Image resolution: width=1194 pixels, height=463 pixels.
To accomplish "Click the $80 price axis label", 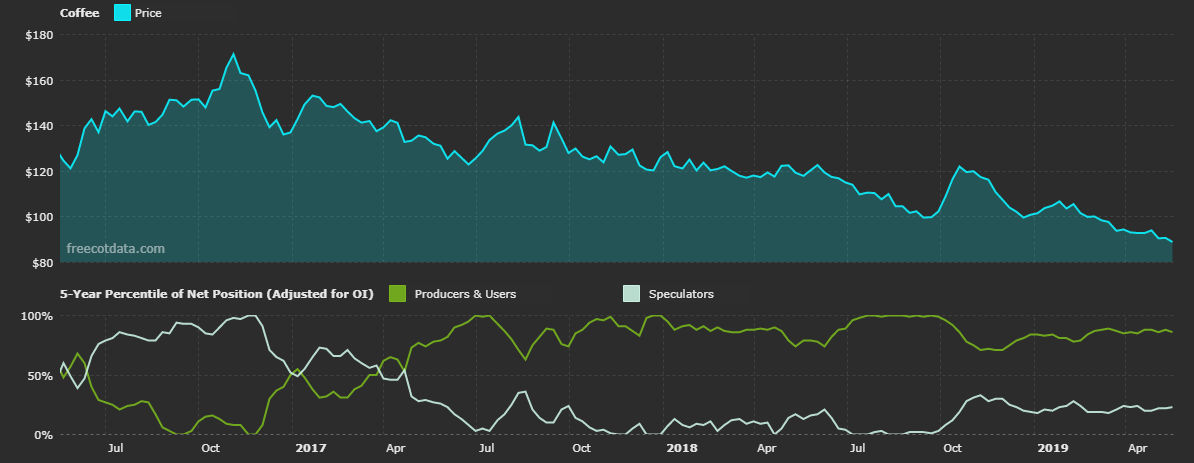I will pyautogui.click(x=41, y=263).
